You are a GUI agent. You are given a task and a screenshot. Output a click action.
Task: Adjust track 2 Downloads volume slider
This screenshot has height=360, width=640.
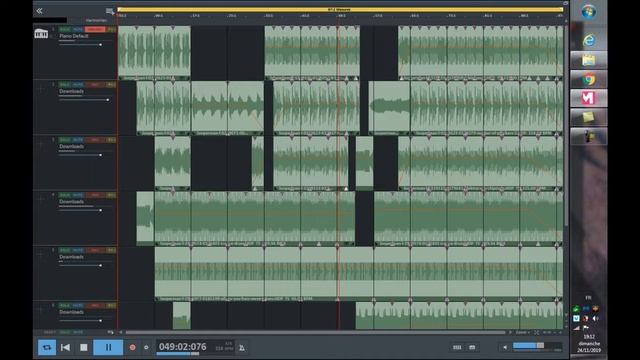point(84,100)
